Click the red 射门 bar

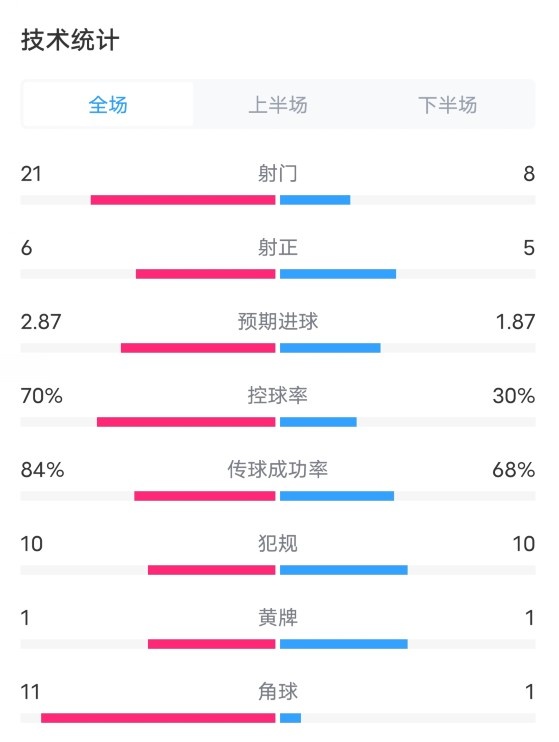183,200
